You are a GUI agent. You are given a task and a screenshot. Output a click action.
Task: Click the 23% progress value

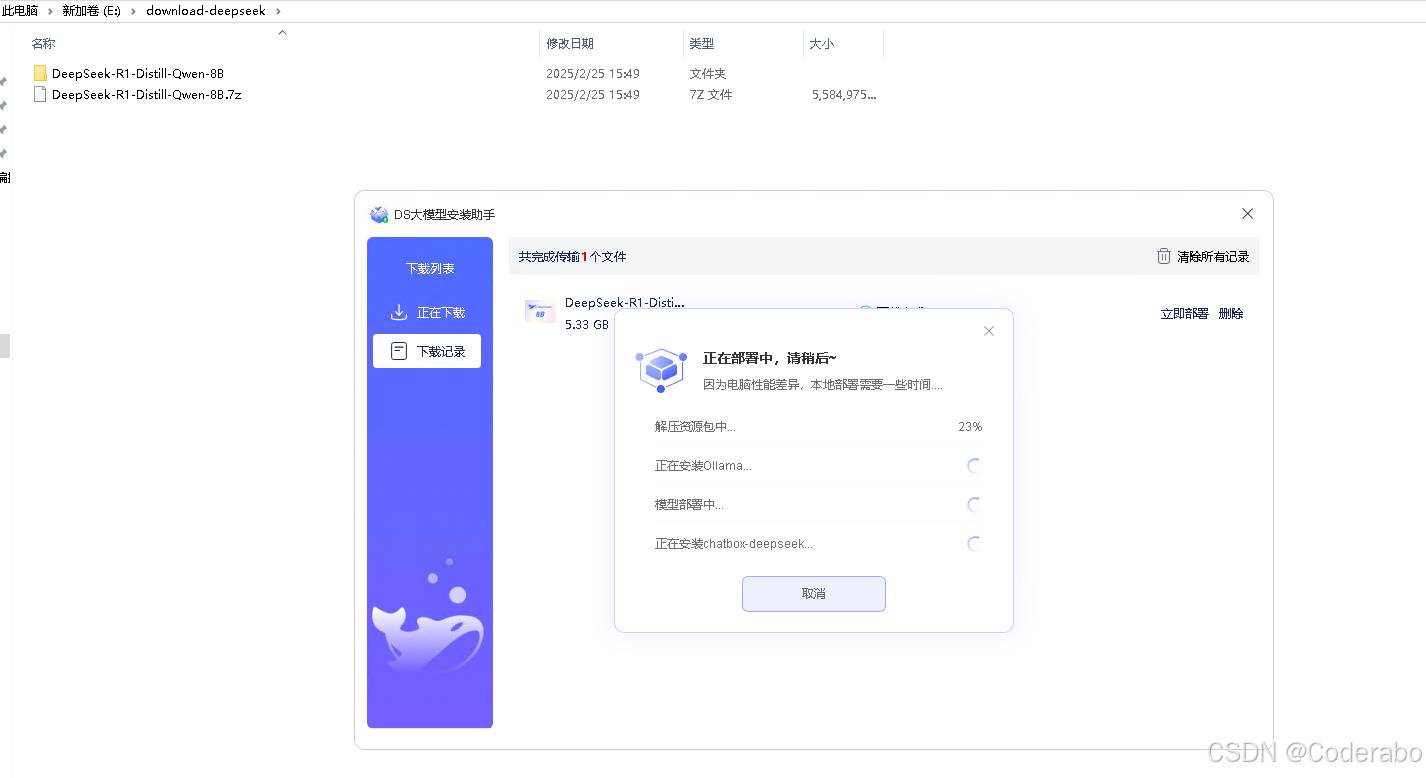[x=970, y=427]
